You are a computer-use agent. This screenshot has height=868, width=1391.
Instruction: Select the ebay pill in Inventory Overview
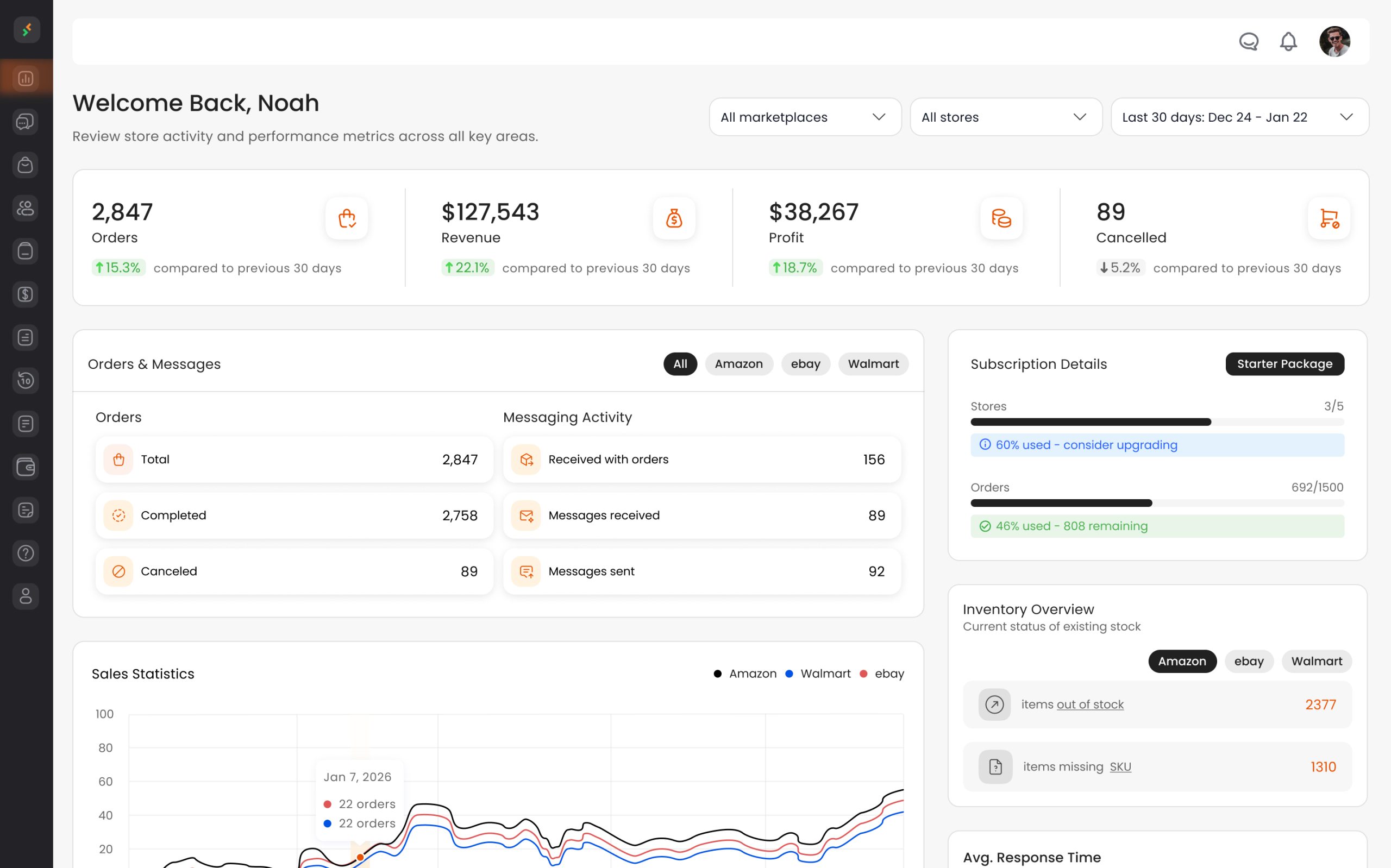click(x=1249, y=662)
